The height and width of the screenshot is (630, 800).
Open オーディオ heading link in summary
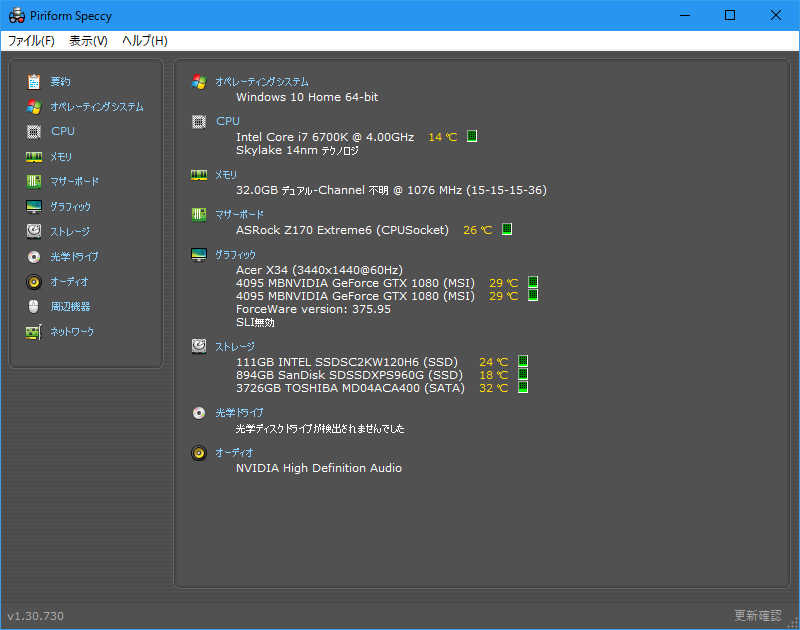coord(234,452)
